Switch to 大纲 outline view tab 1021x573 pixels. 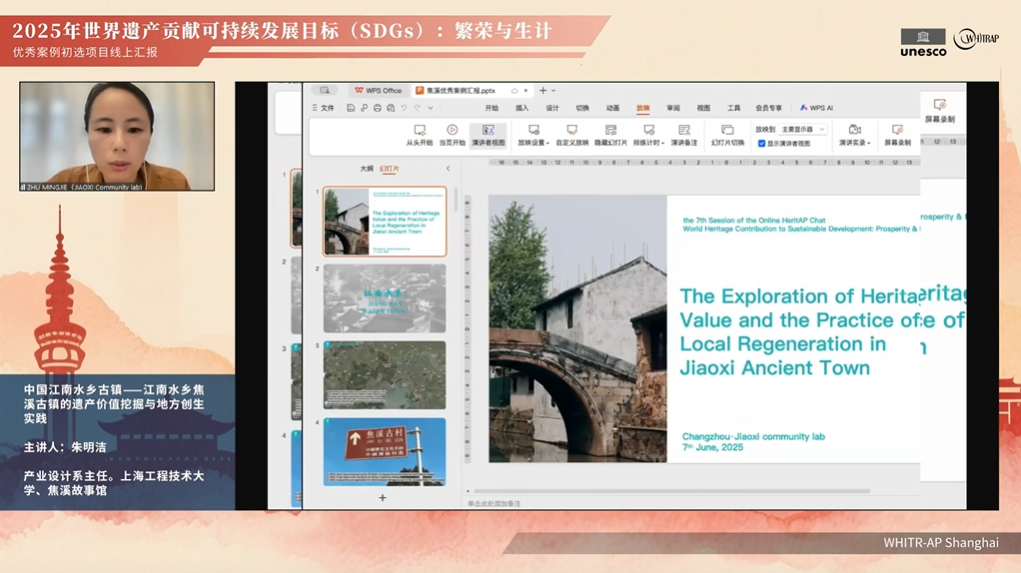tap(366, 169)
